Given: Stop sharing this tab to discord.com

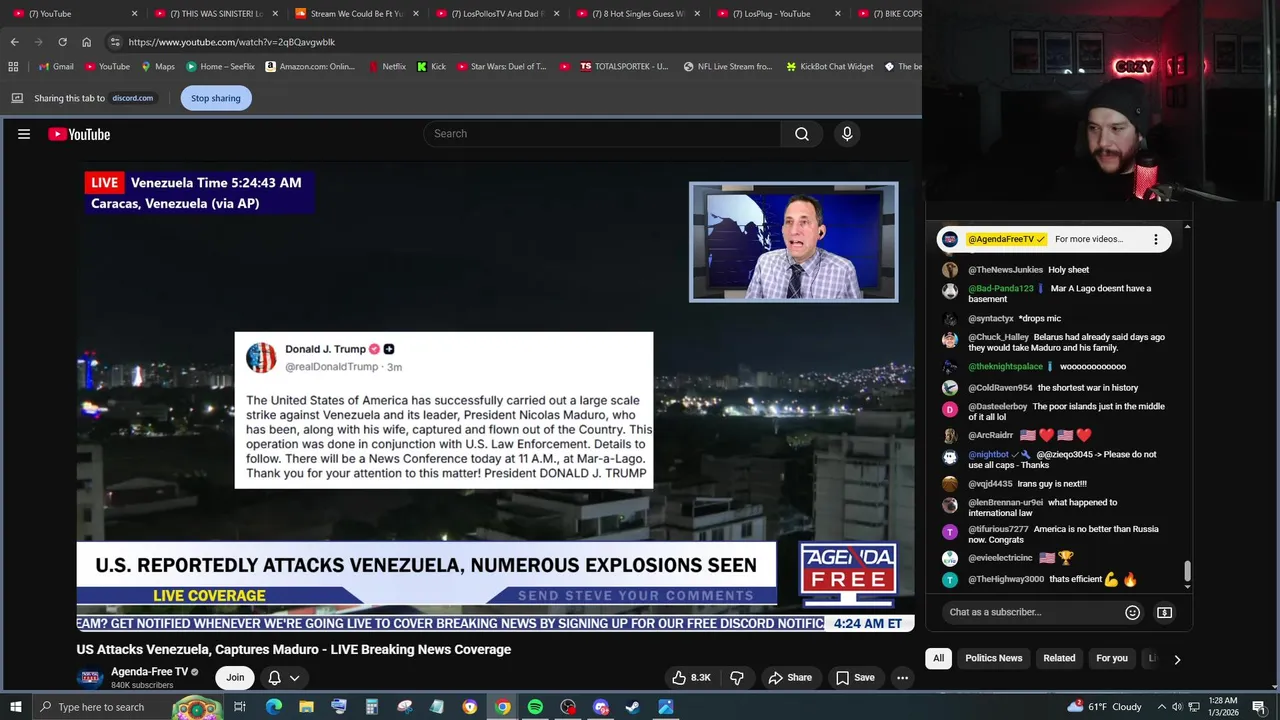Looking at the screenshot, I should [x=216, y=98].
